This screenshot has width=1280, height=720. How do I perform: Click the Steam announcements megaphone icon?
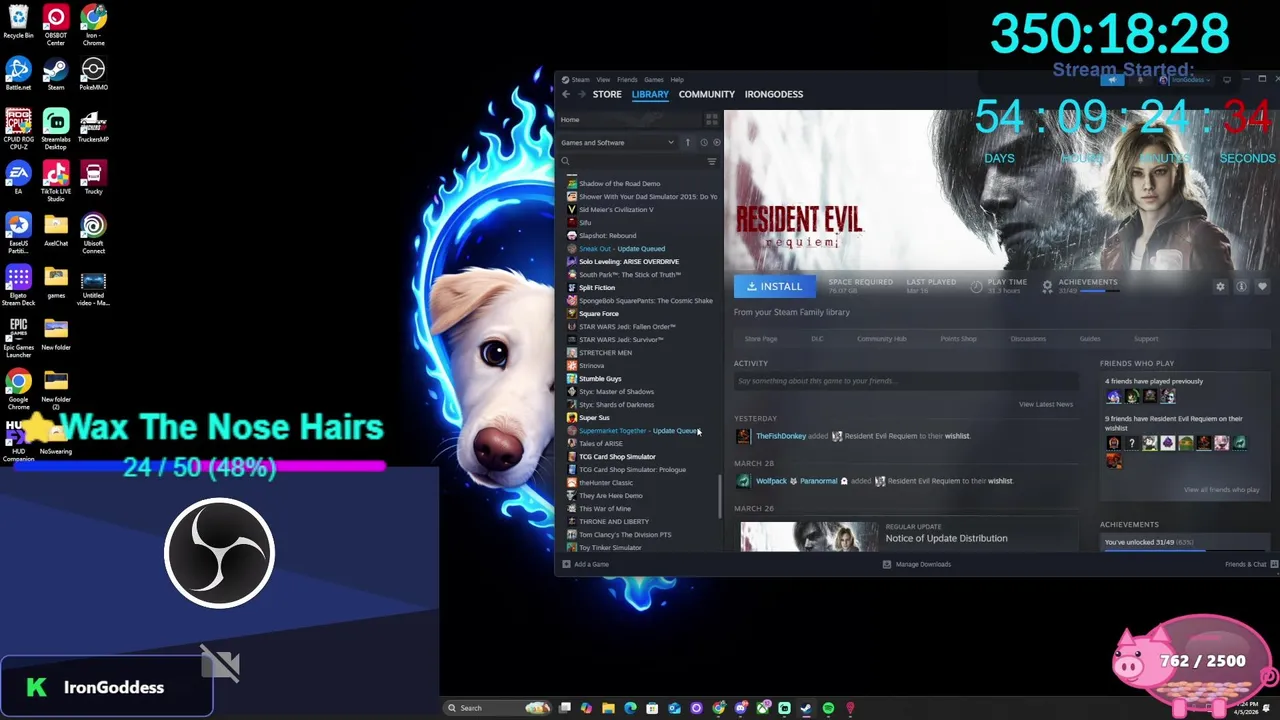pyautogui.click(x=1112, y=80)
